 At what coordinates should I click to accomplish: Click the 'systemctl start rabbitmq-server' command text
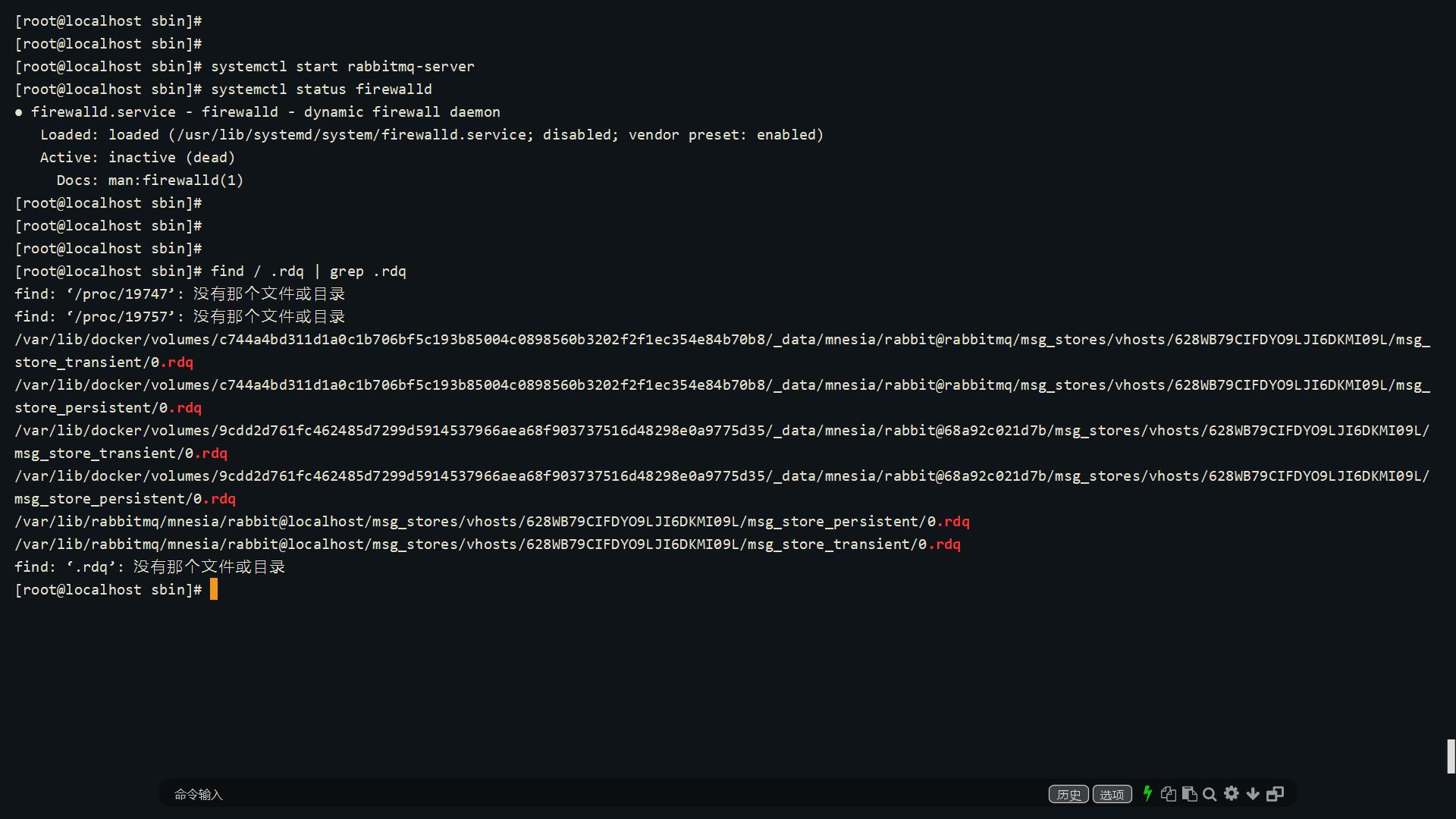[343, 67]
